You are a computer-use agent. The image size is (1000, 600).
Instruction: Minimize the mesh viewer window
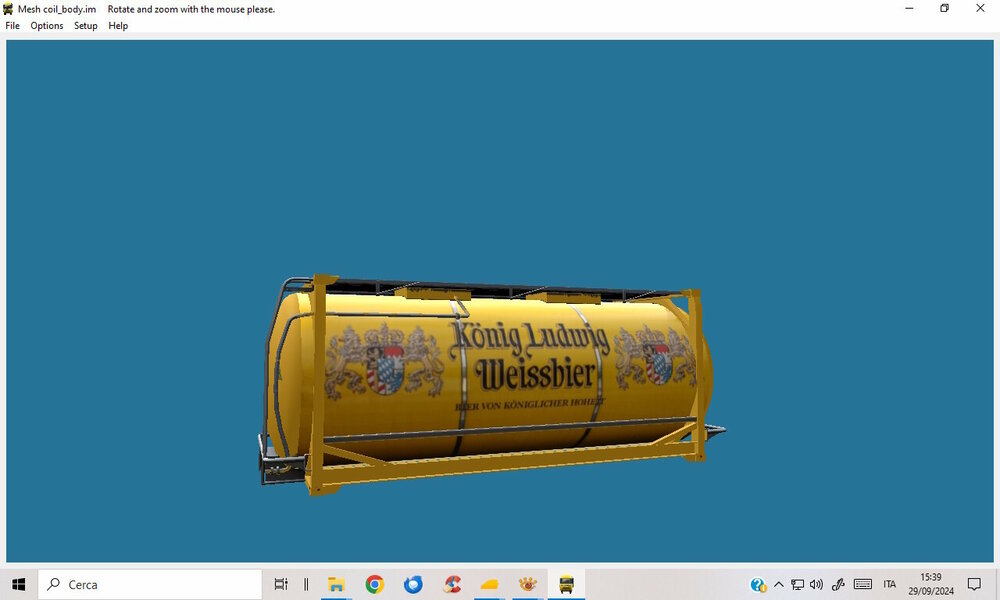click(909, 8)
